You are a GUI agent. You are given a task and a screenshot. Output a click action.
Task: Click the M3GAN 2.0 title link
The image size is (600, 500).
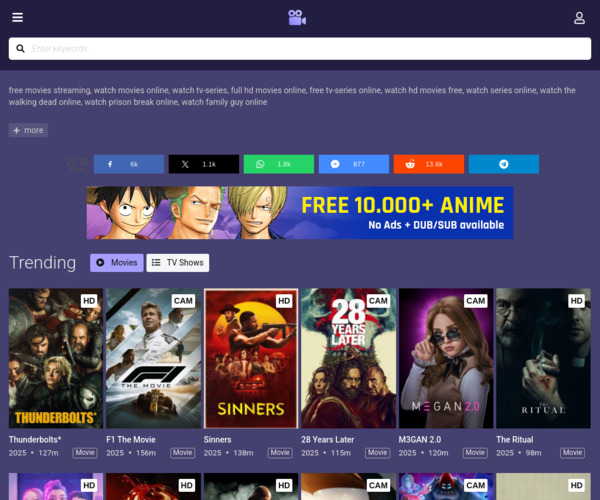coord(420,440)
